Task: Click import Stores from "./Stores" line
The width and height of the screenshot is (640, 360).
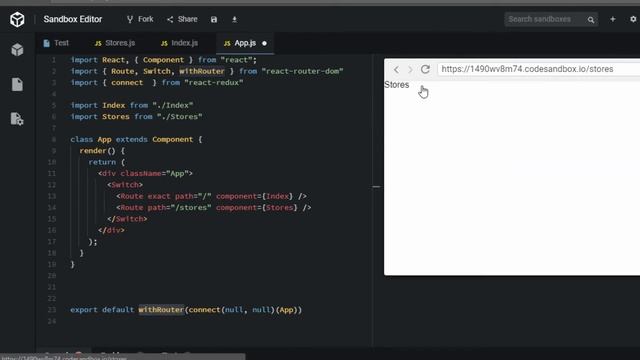Action: pyautogui.click(x=136, y=117)
